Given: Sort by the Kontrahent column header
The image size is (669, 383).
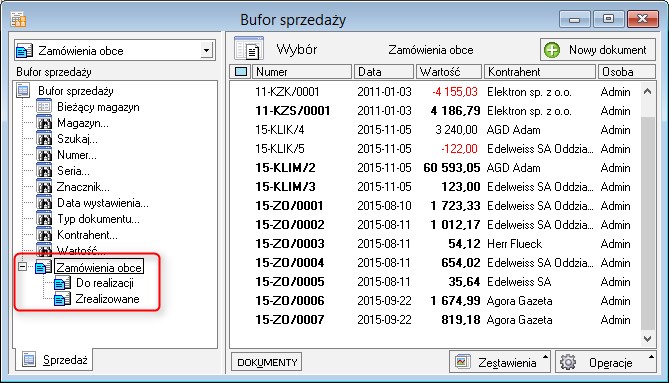Looking at the screenshot, I should pos(540,72).
